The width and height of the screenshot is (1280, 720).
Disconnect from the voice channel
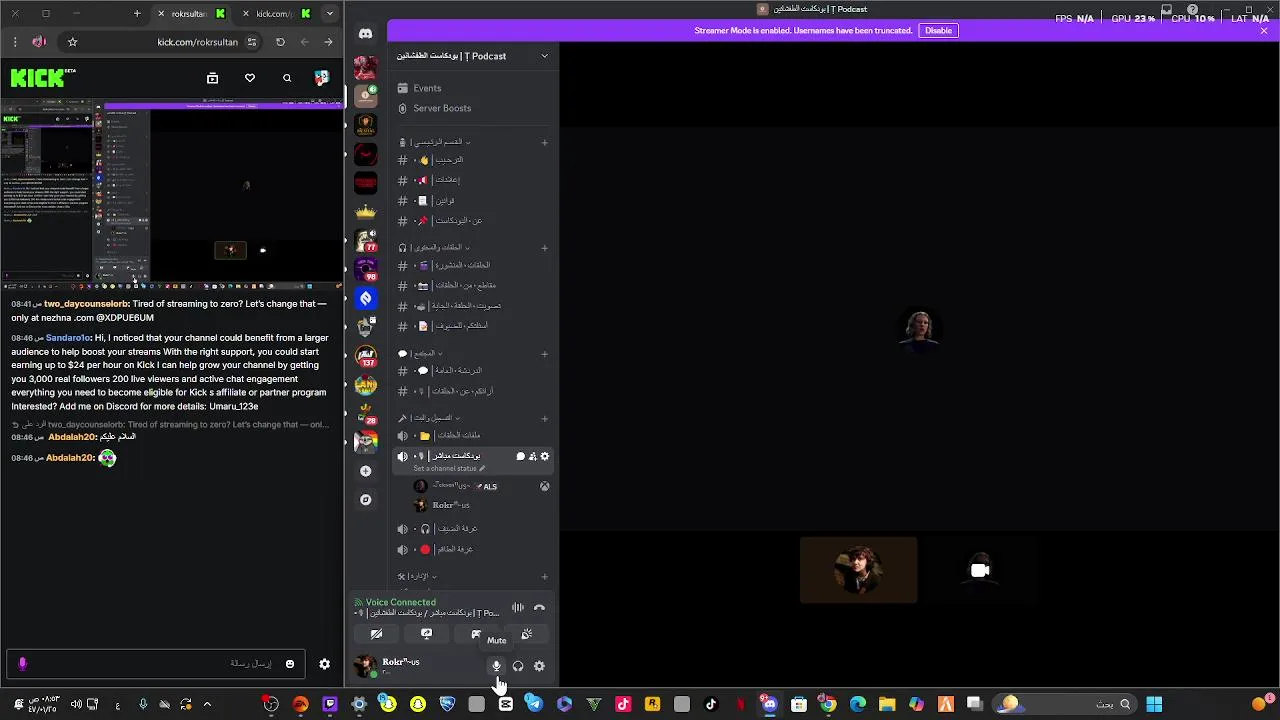[539, 607]
